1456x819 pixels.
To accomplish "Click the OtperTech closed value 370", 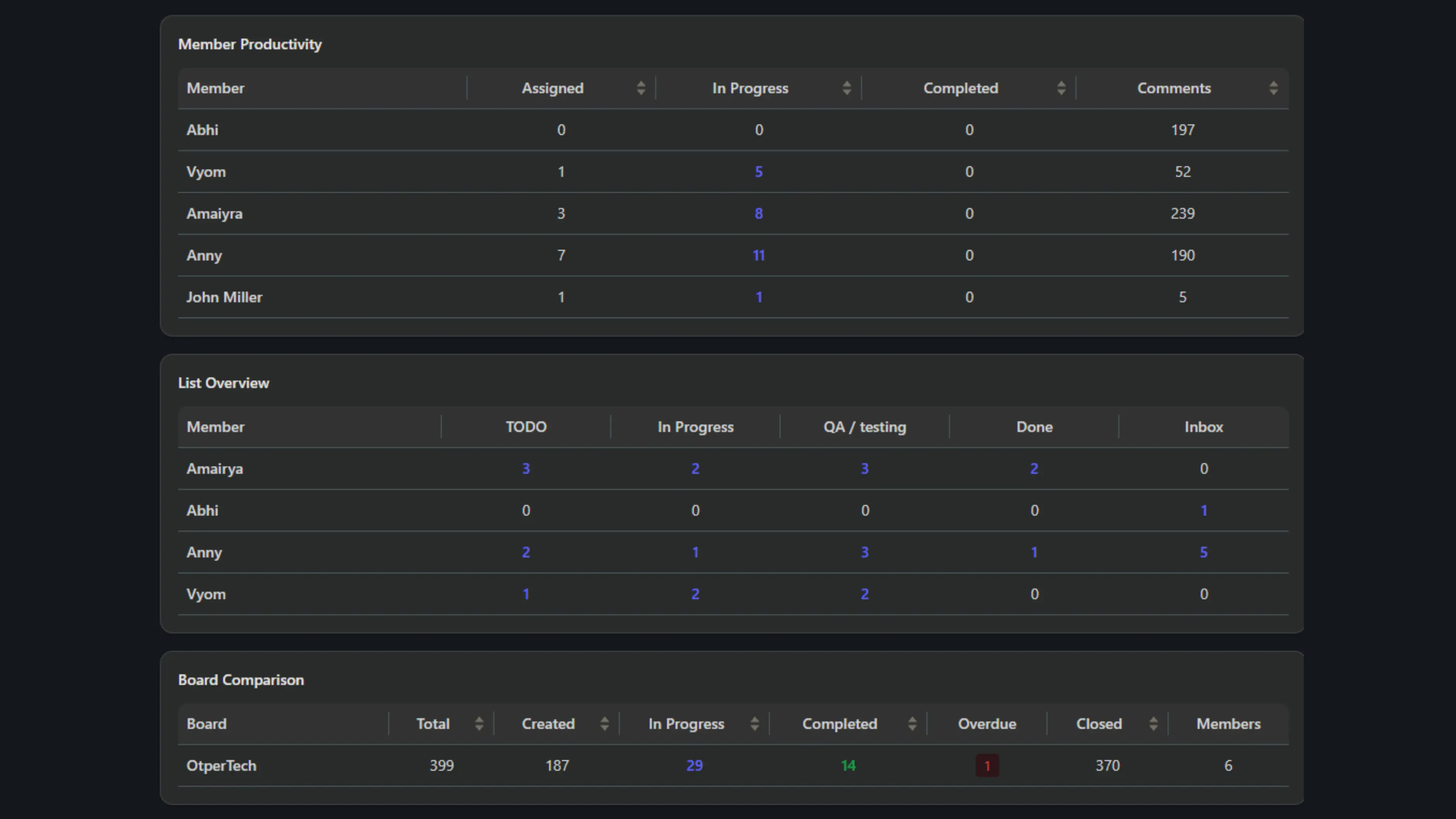I will (x=1107, y=766).
